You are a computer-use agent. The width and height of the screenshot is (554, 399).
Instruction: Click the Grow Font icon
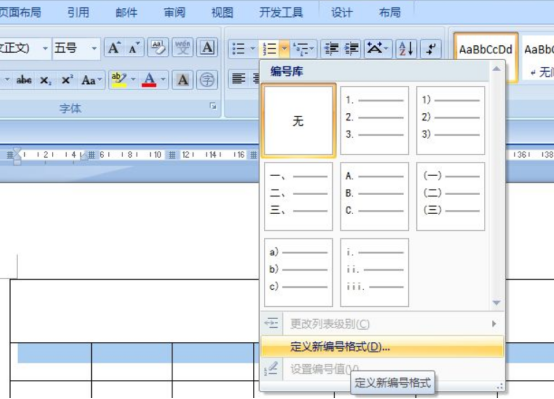click(114, 48)
